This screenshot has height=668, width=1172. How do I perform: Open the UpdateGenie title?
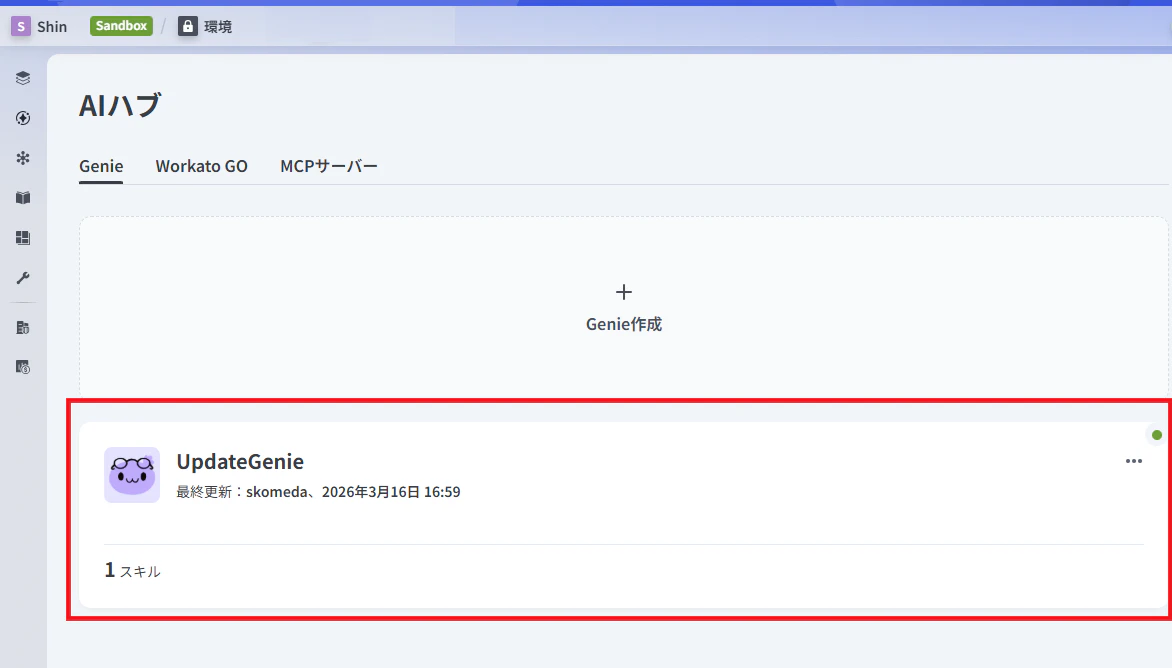[240, 461]
